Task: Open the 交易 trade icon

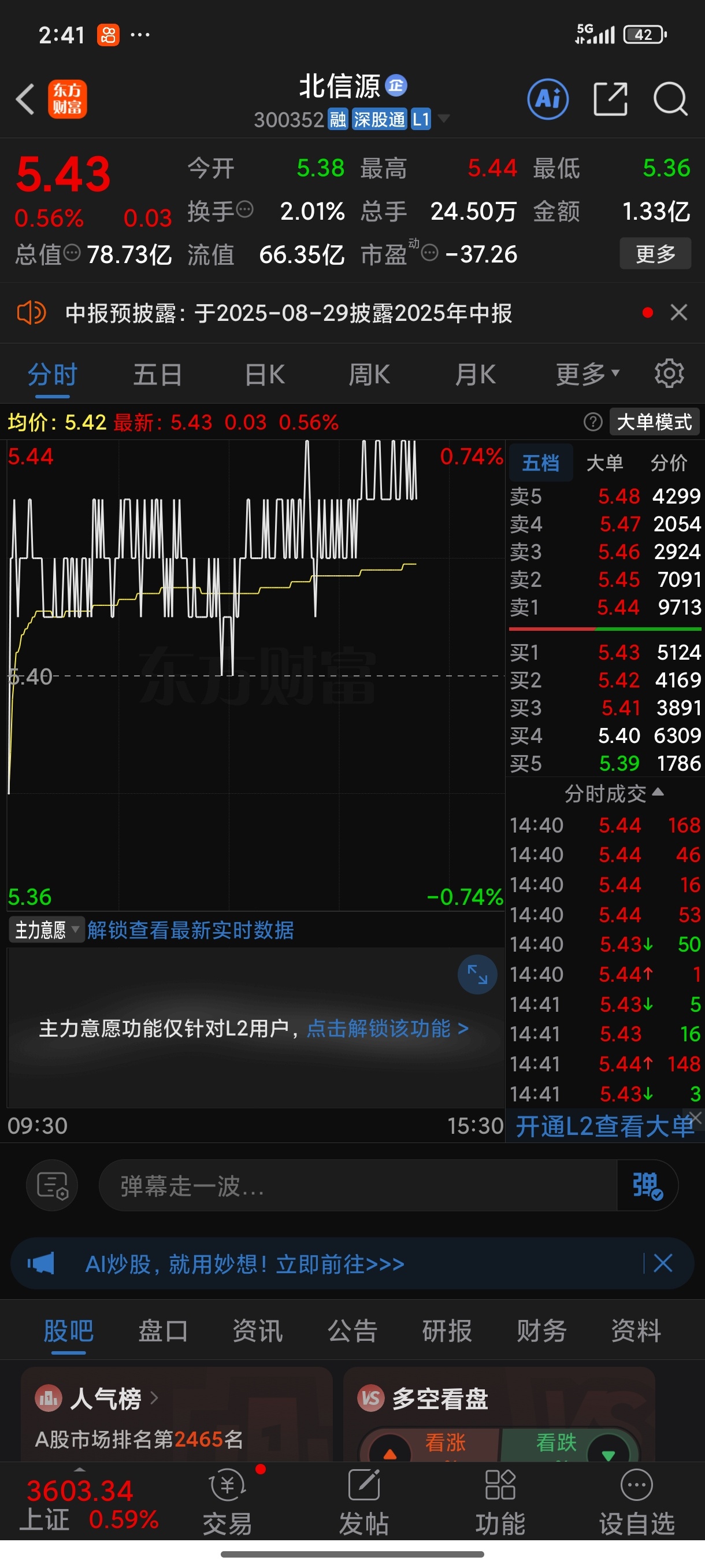Action: click(228, 1502)
